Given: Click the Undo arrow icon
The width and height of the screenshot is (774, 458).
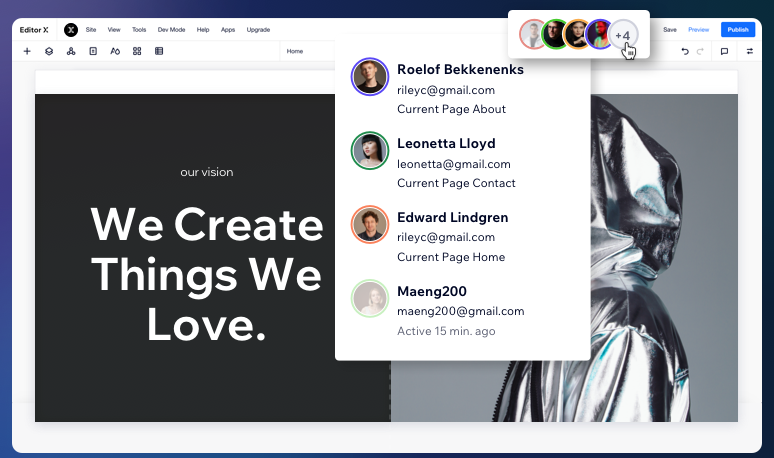Looking at the screenshot, I should 685,51.
